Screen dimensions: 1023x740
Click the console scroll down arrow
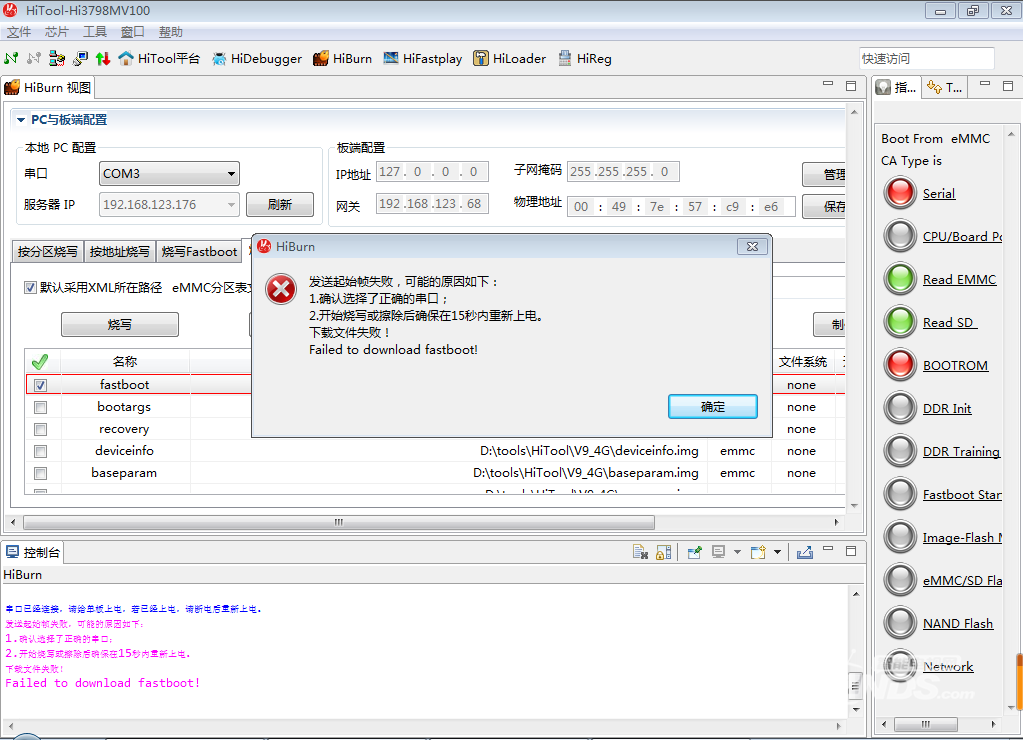(856, 709)
